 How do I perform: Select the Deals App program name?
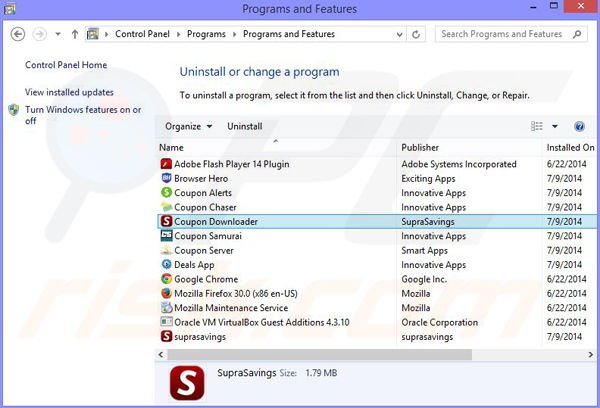pos(194,265)
